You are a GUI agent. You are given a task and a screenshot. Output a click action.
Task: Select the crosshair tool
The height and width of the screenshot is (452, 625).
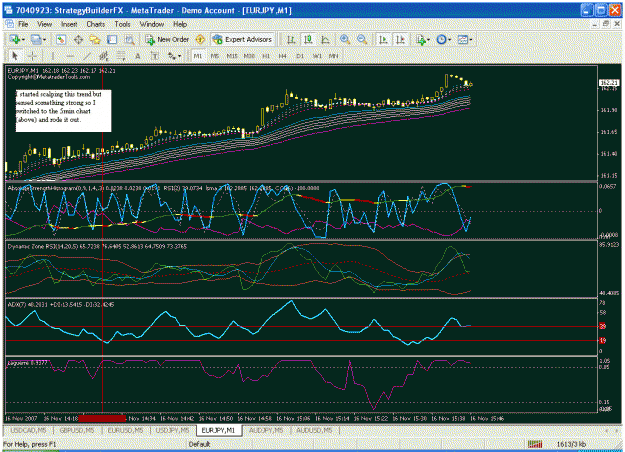pyautogui.click(x=32, y=56)
